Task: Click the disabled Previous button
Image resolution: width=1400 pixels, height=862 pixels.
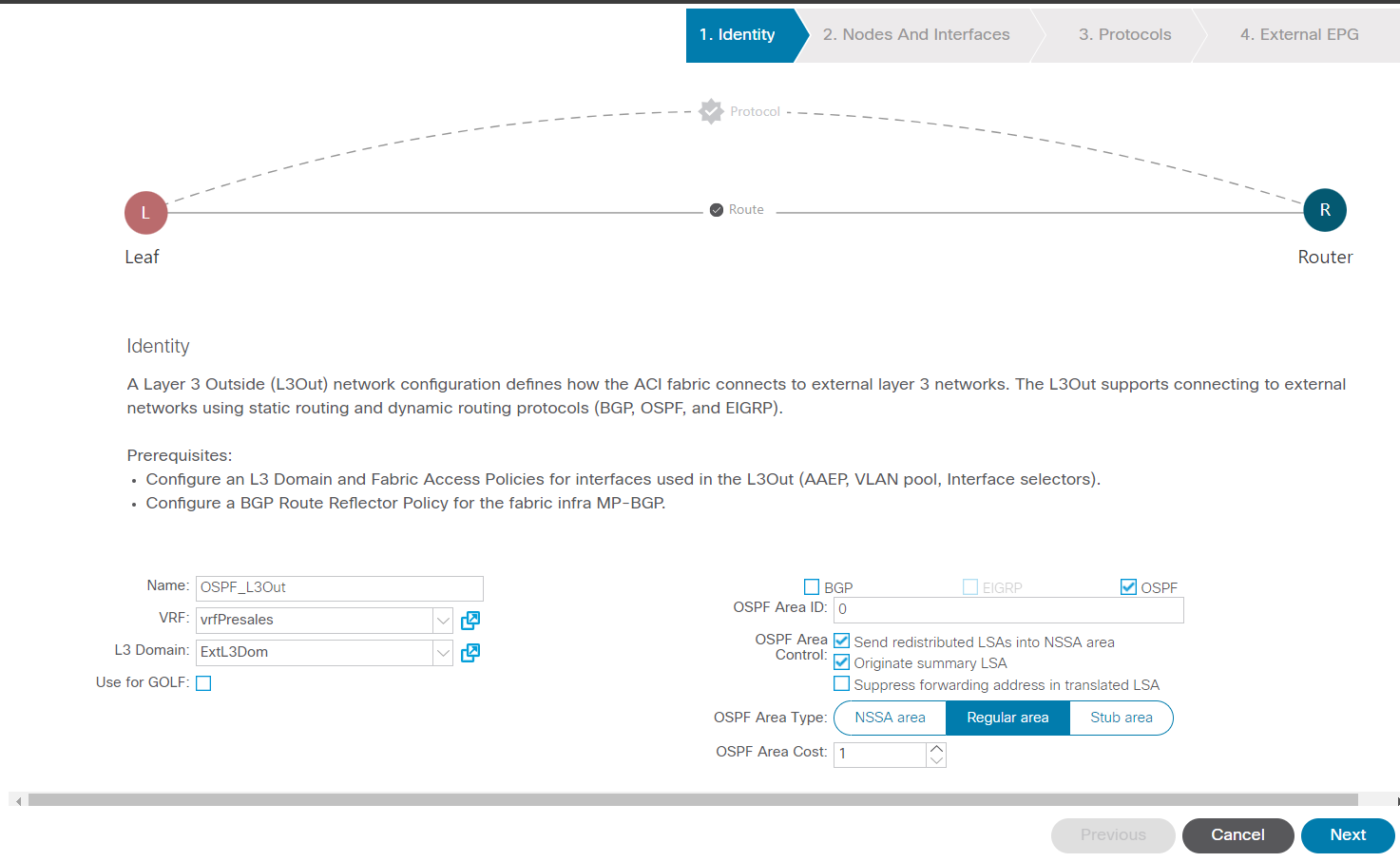Action: coord(1113,835)
